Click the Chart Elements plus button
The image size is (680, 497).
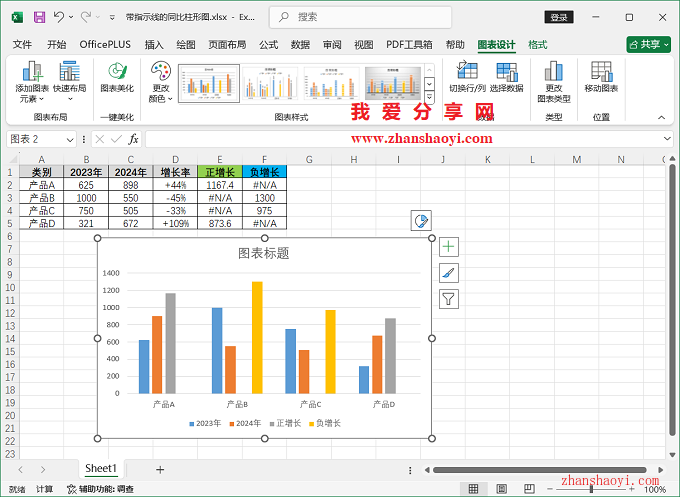pyautogui.click(x=449, y=246)
